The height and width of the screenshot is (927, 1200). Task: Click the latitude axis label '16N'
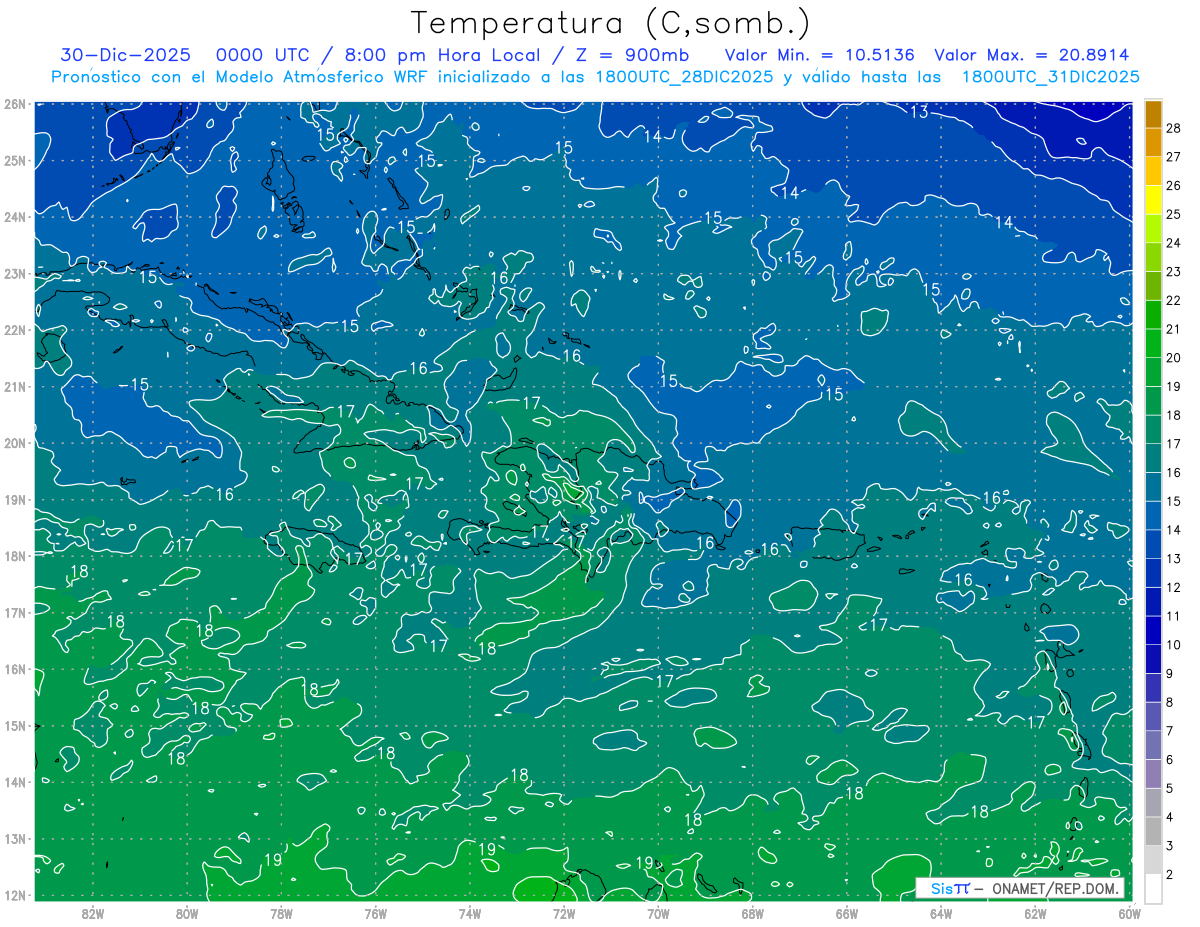tap(14, 669)
